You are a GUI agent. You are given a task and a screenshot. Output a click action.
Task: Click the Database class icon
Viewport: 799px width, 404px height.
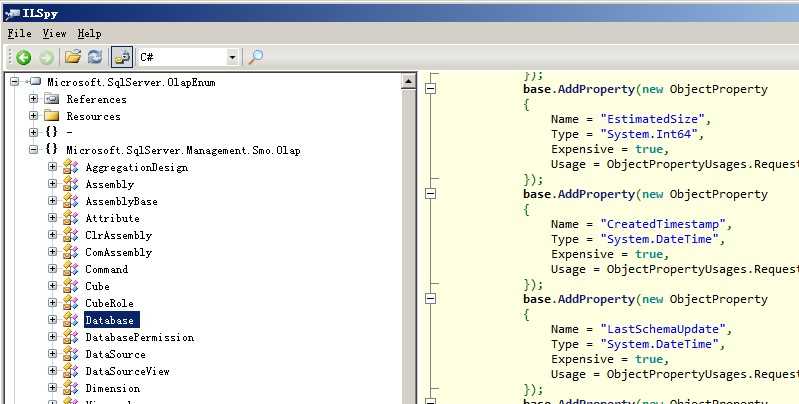(x=71, y=320)
